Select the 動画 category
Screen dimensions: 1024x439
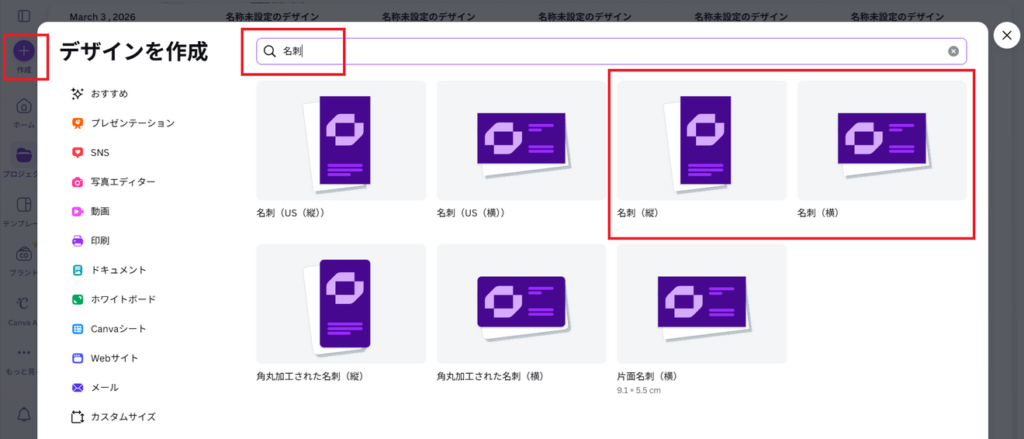point(90,211)
